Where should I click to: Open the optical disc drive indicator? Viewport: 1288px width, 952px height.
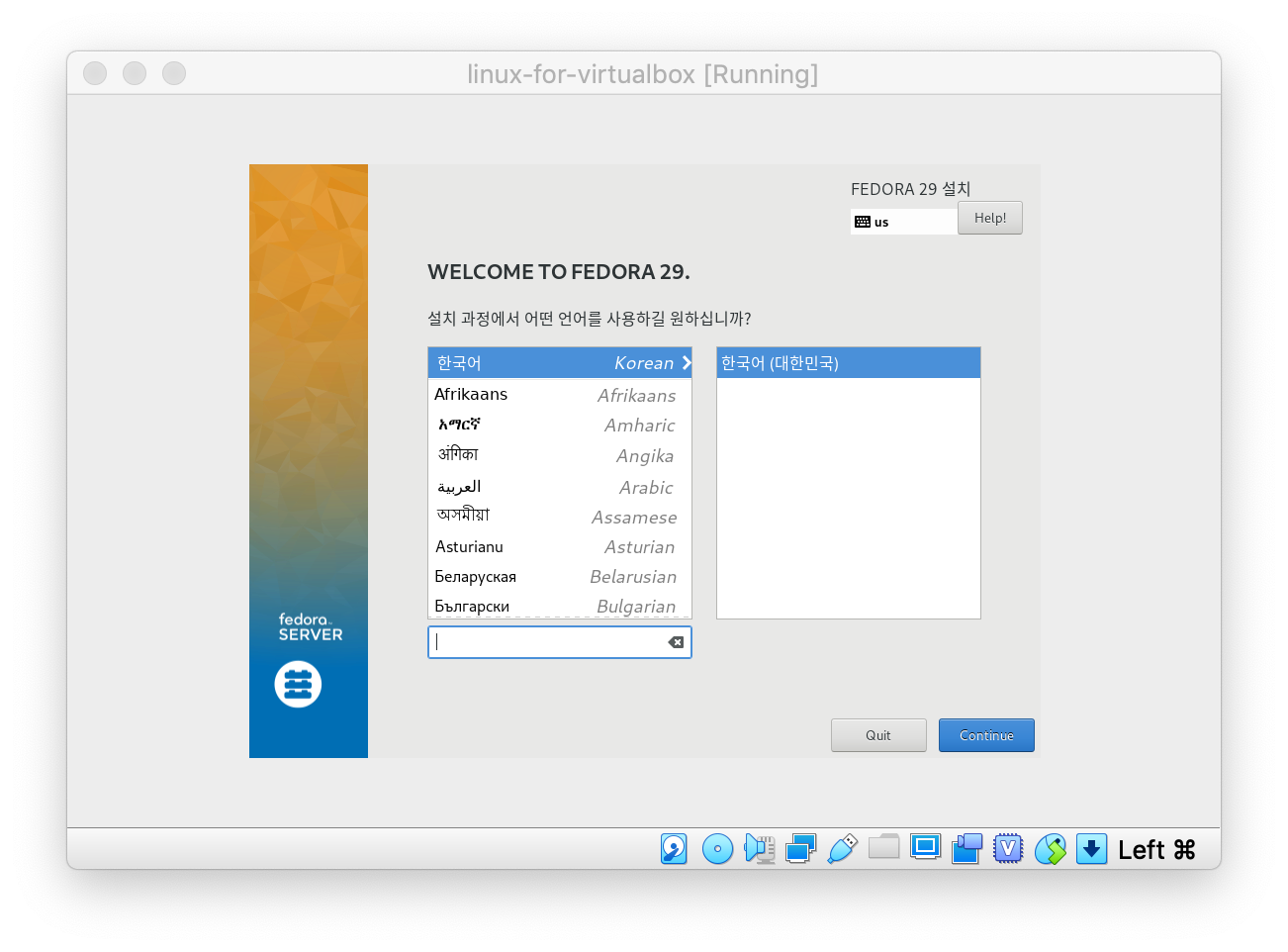(717, 849)
